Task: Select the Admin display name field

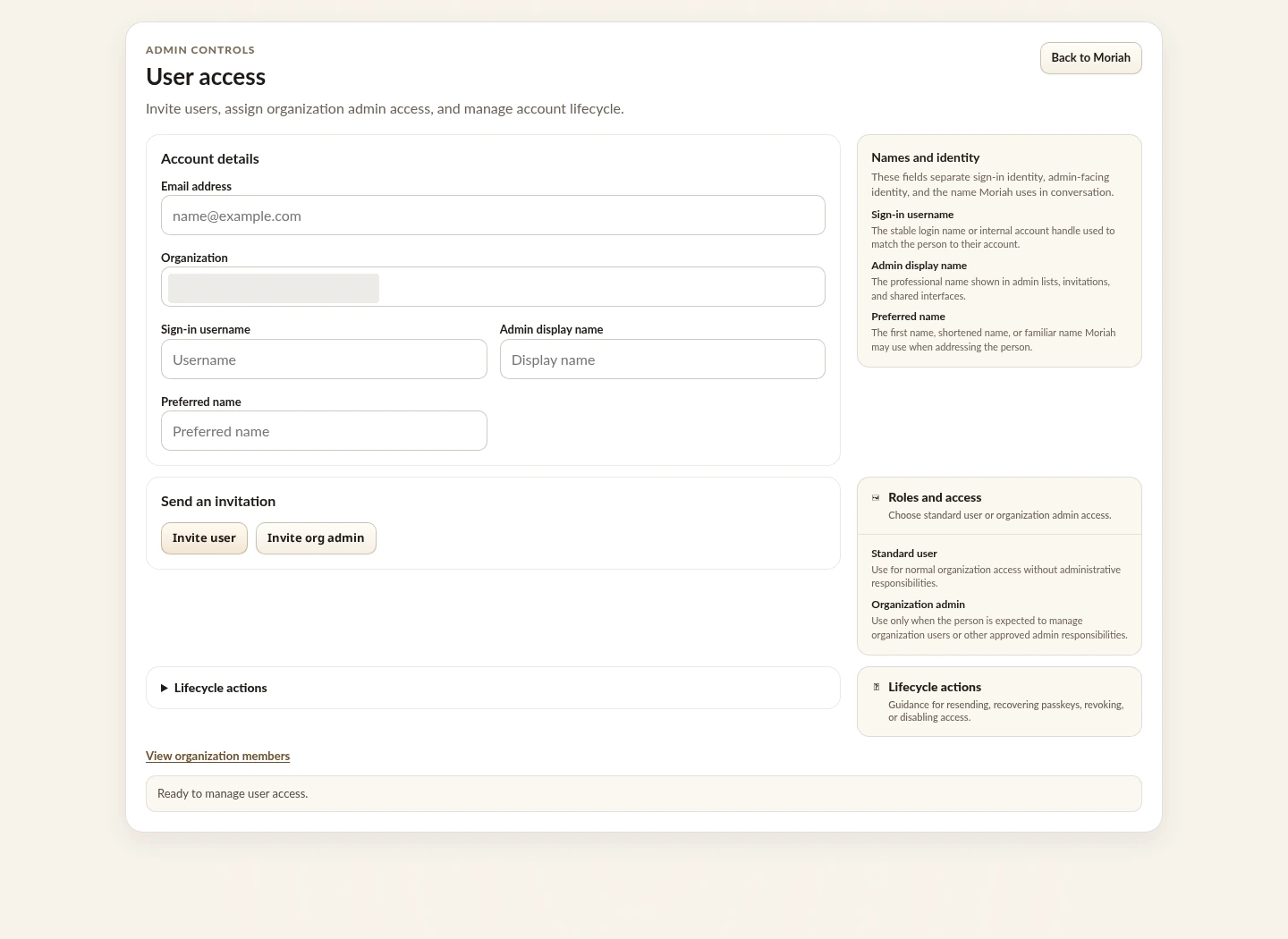Action: [662, 360]
